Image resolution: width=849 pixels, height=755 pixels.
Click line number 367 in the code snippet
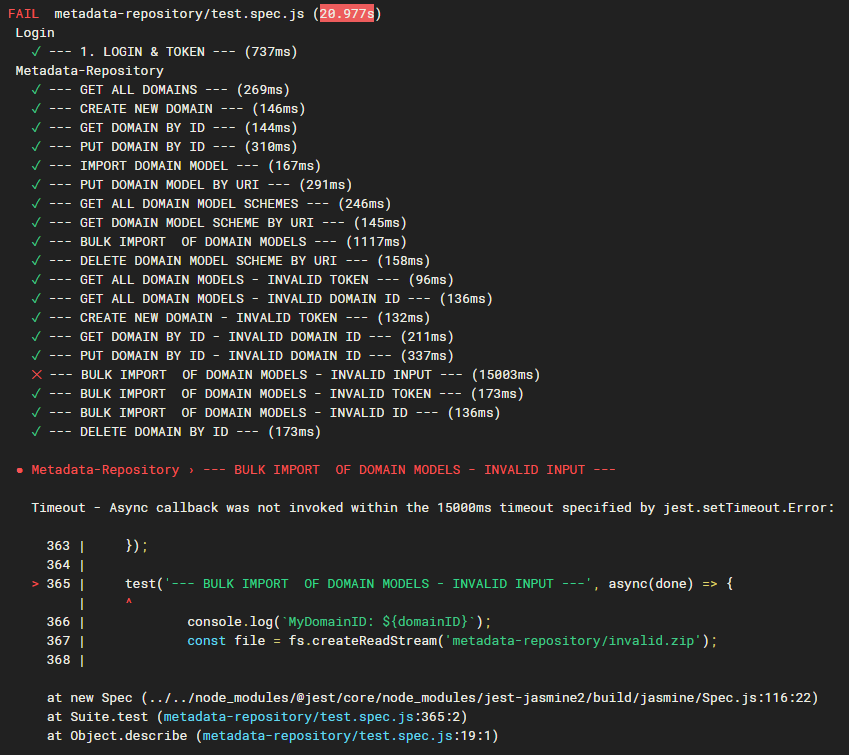tap(56, 640)
